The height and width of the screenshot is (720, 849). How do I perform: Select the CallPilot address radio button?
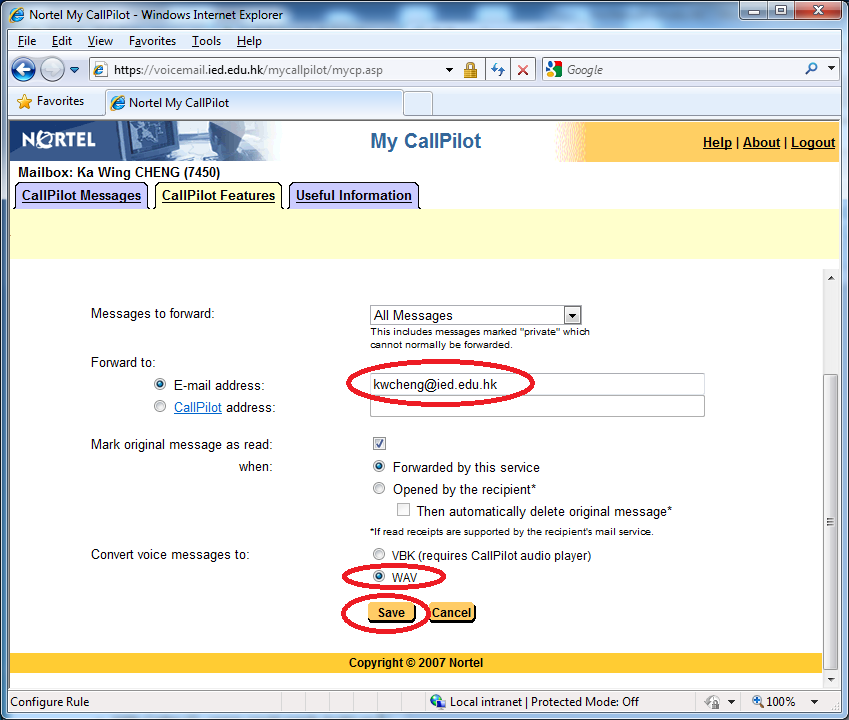tap(160, 407)
